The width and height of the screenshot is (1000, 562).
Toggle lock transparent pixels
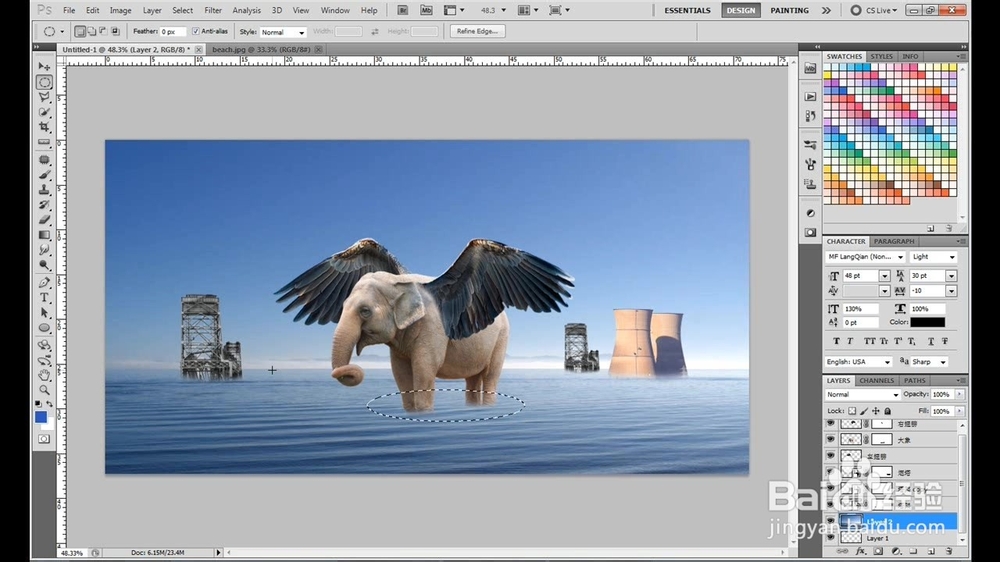[x=852, y=411]
